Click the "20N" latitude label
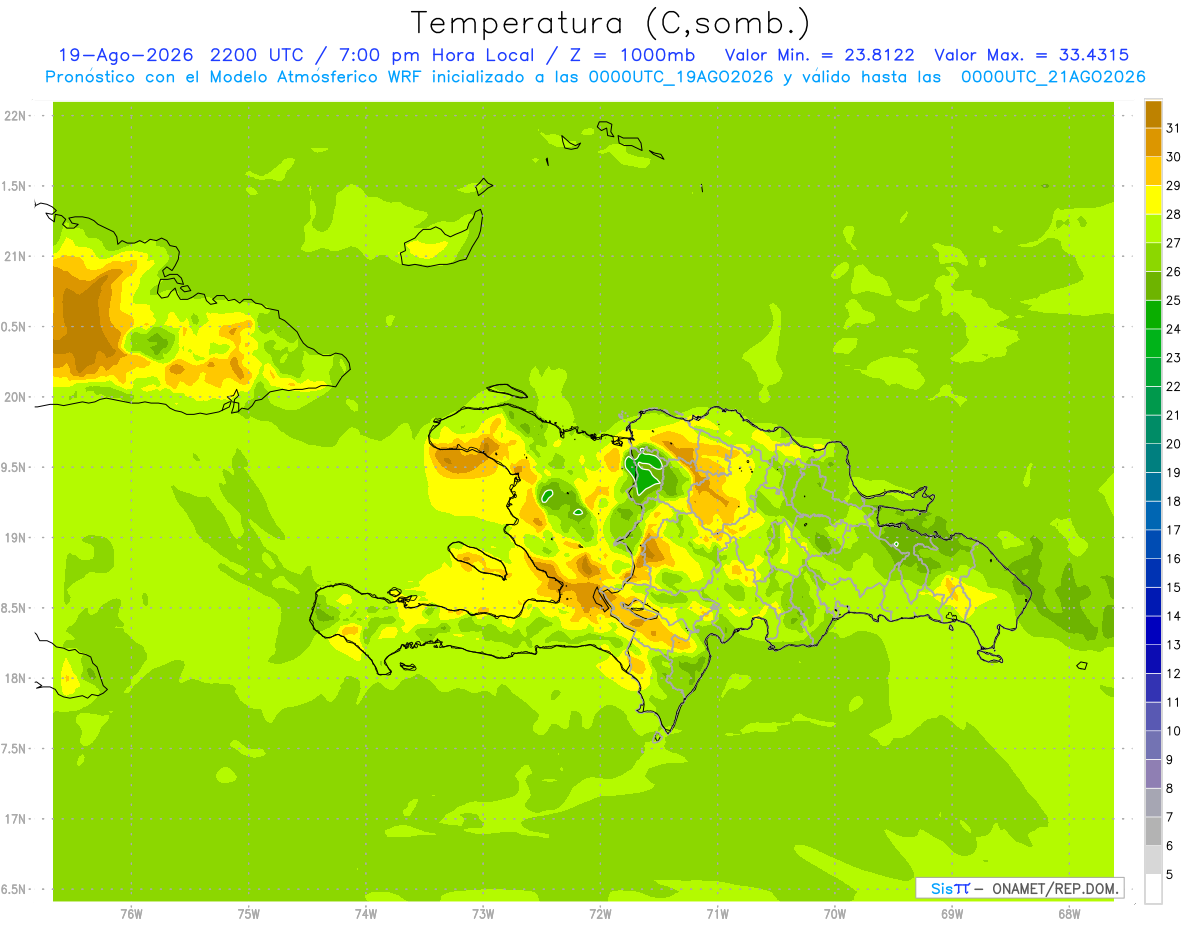The image size is (1200, 927). click(x=15, y=397)
